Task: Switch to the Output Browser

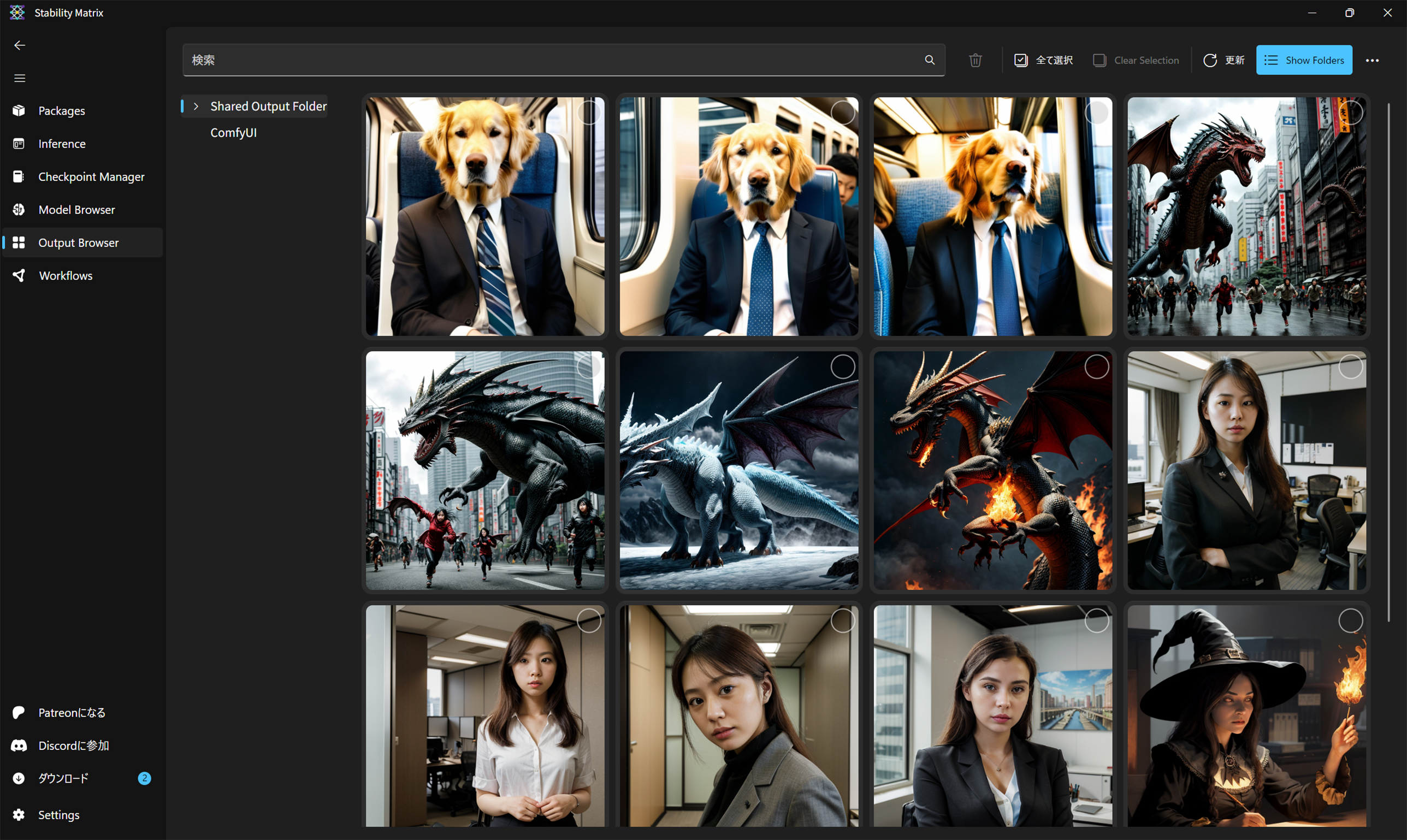Action: click(x=79, y=242)
